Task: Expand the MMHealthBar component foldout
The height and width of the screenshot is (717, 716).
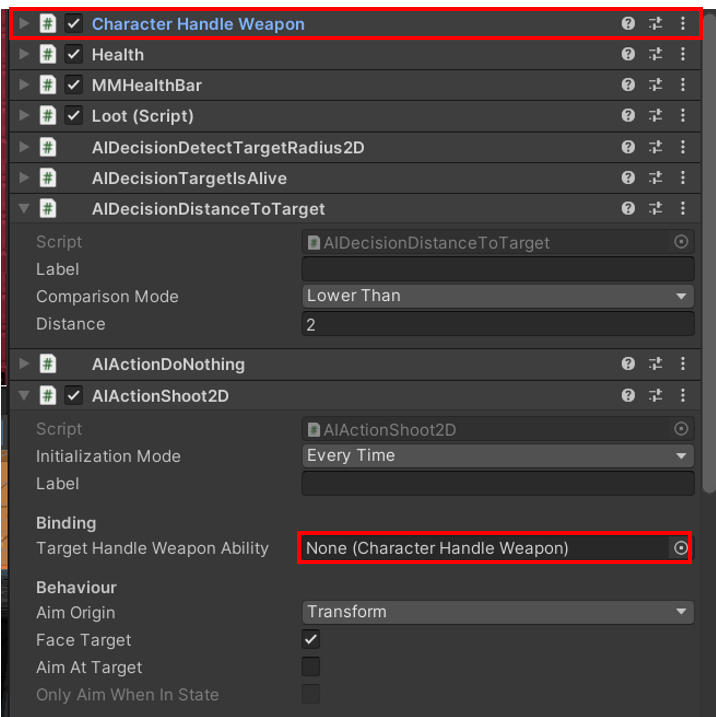Action: [24, 85]
